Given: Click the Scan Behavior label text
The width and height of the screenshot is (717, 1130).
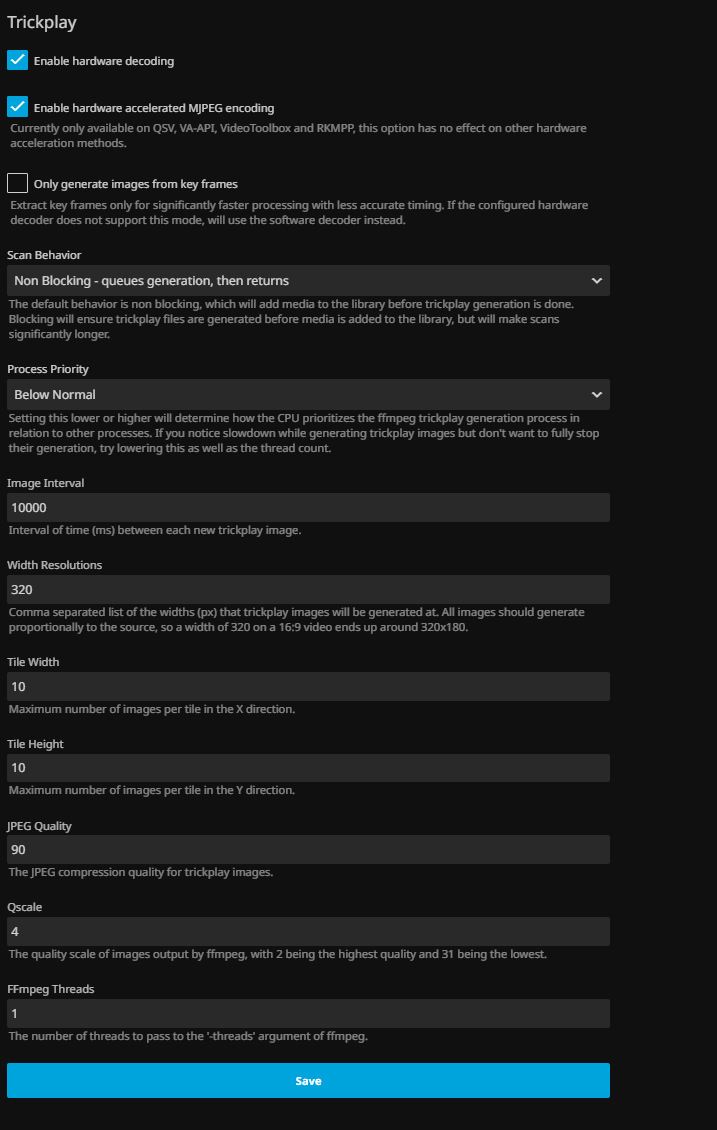Looking at the screenshot, I should click(x=44, y=255).
